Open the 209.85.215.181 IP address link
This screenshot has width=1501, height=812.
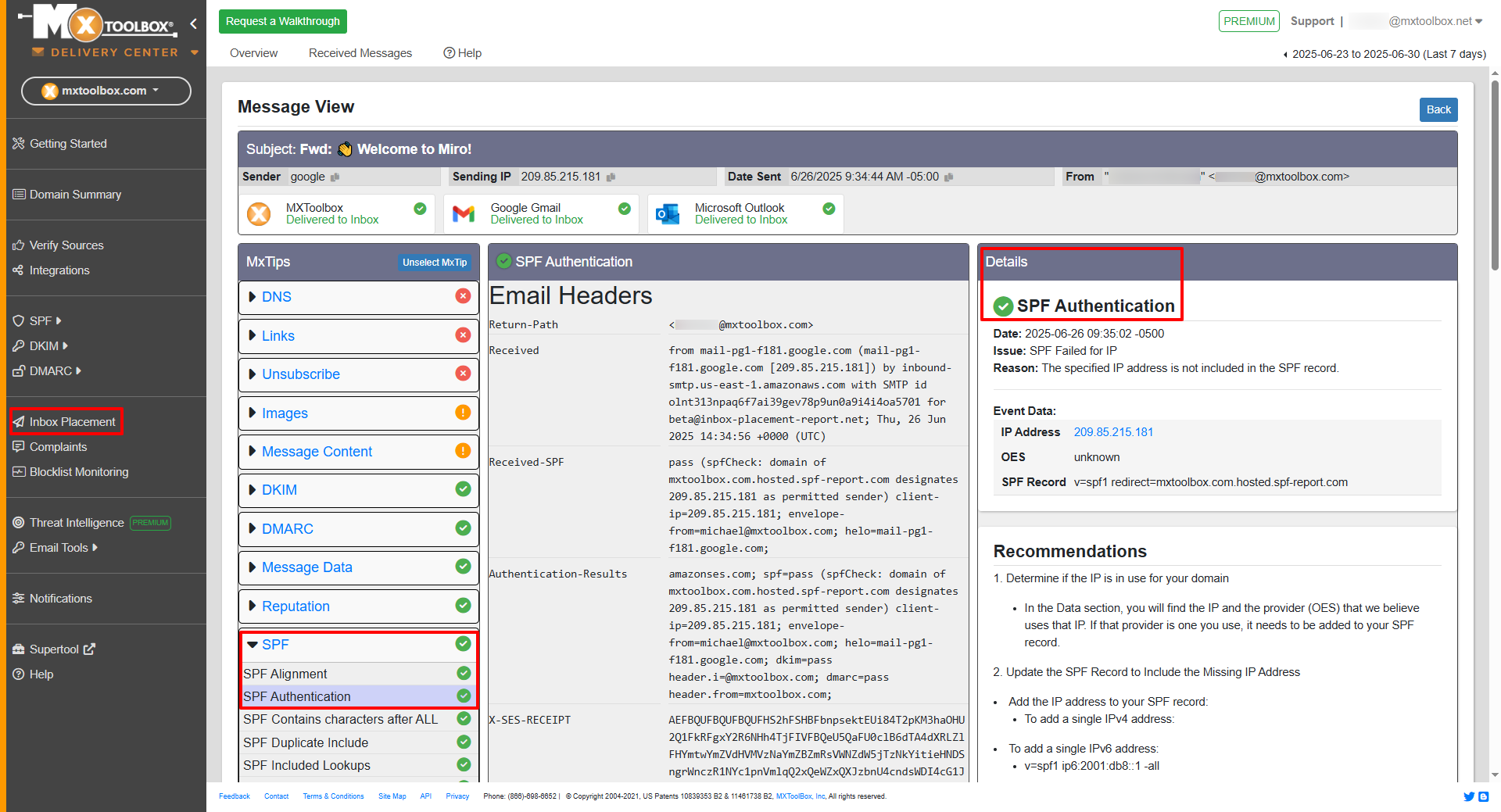(1112, 432)
